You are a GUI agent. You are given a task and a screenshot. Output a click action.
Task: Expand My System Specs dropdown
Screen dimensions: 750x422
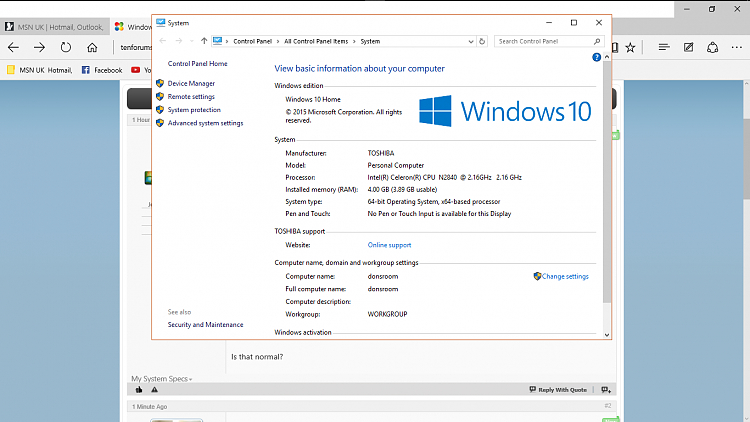tap(162, 378)
